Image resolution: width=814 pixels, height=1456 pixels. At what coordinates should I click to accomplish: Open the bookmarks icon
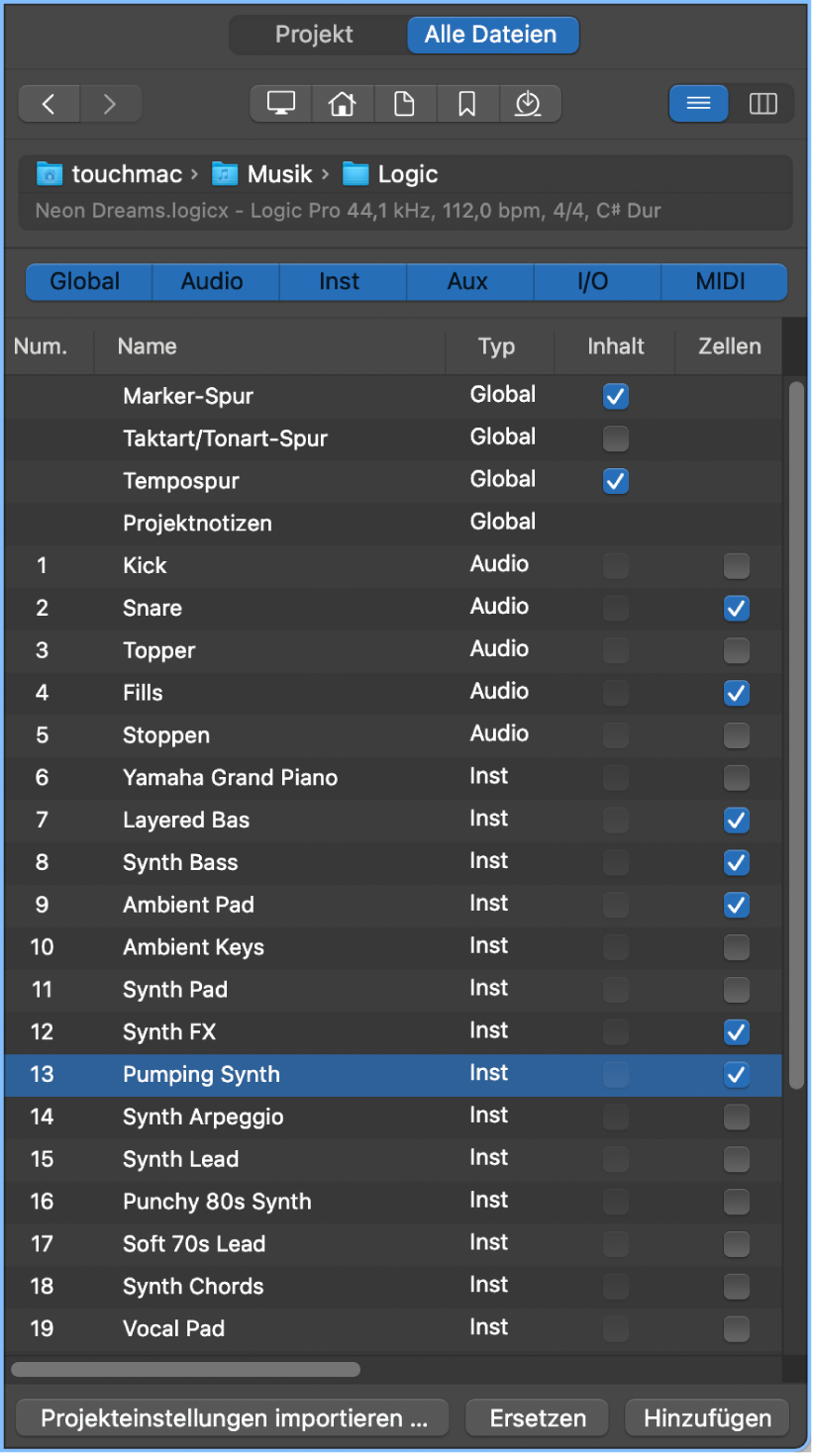coord(466,104)
